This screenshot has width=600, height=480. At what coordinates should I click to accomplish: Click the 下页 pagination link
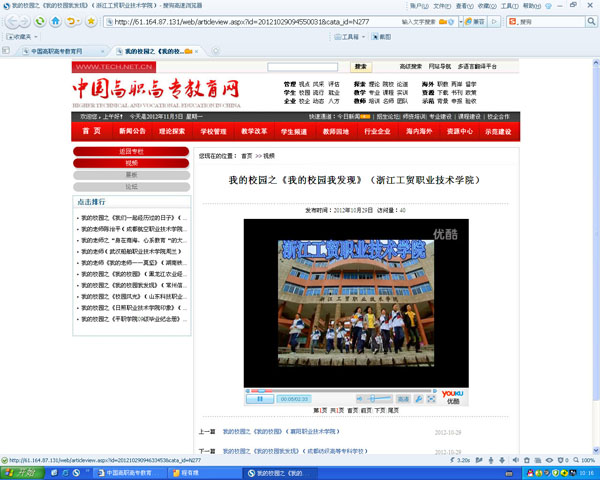(x=380, y=410)
